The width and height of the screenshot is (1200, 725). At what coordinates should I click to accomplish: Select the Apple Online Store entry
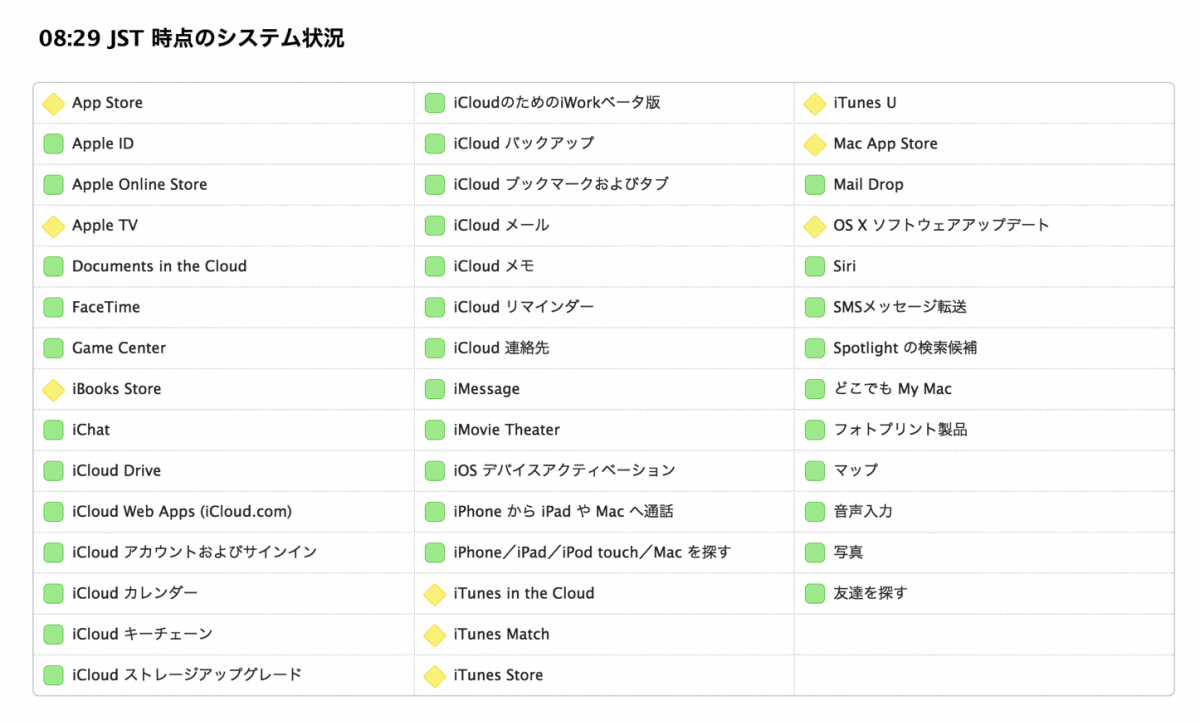click(x=139, y=185)
